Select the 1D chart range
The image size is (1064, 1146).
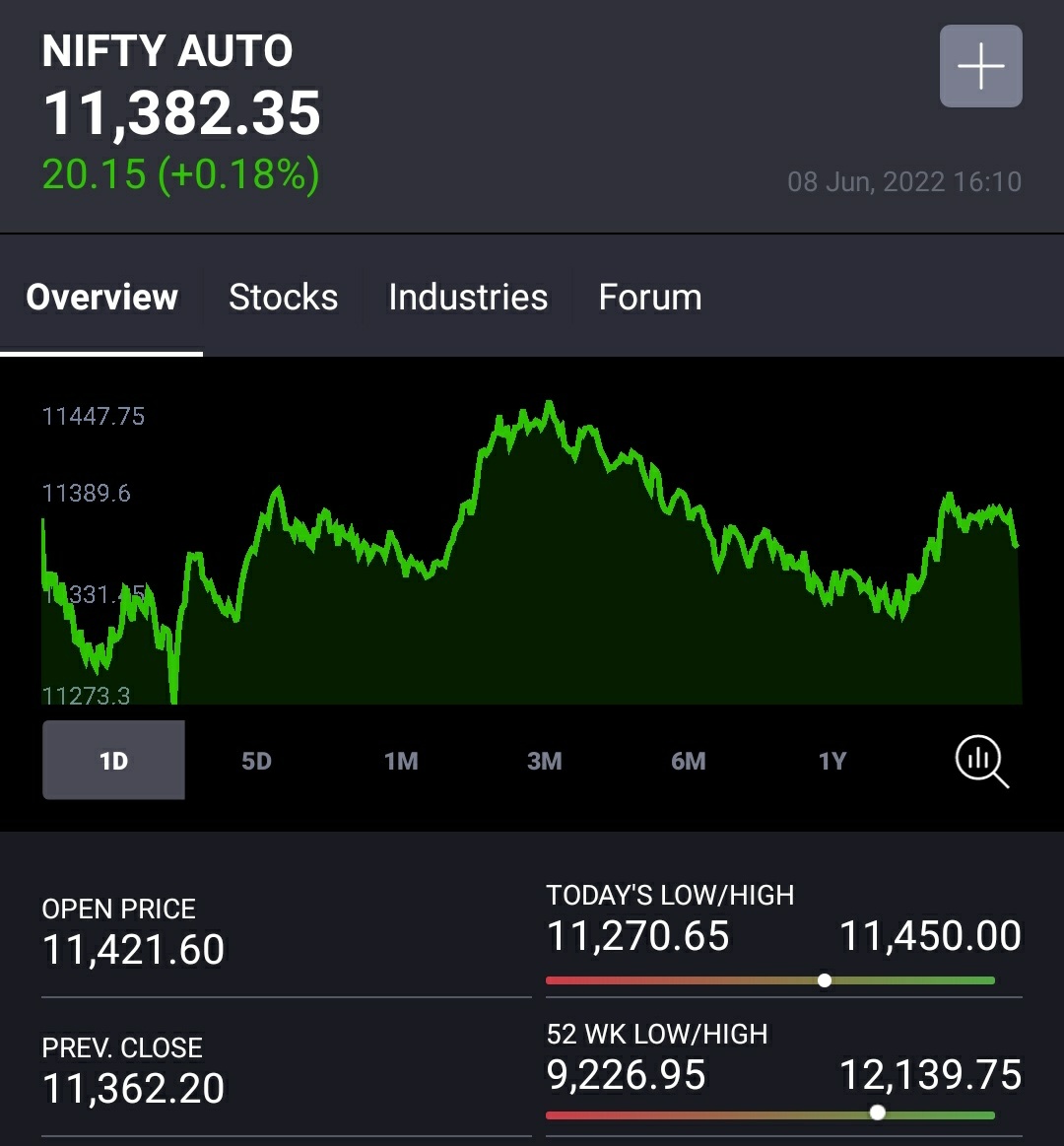coord(113,760)
